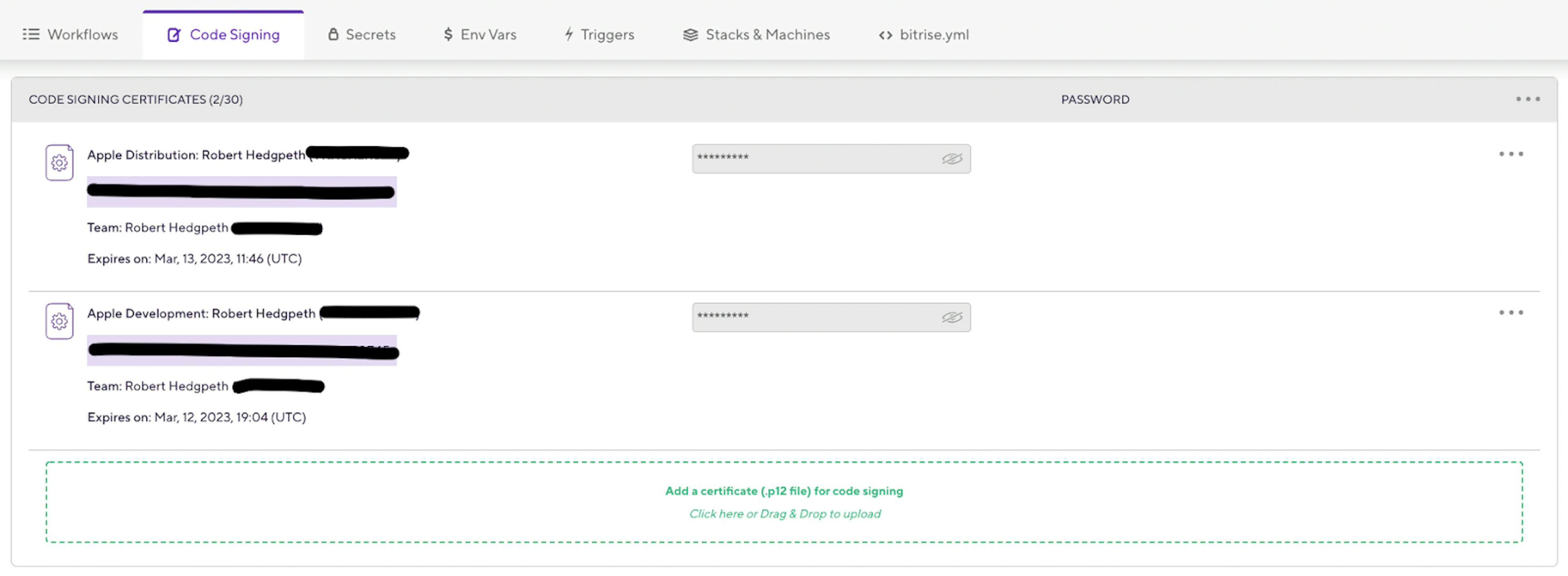
Task: Click 'Add a certificate (.p12 file)' link
Action: click(784, 491)
